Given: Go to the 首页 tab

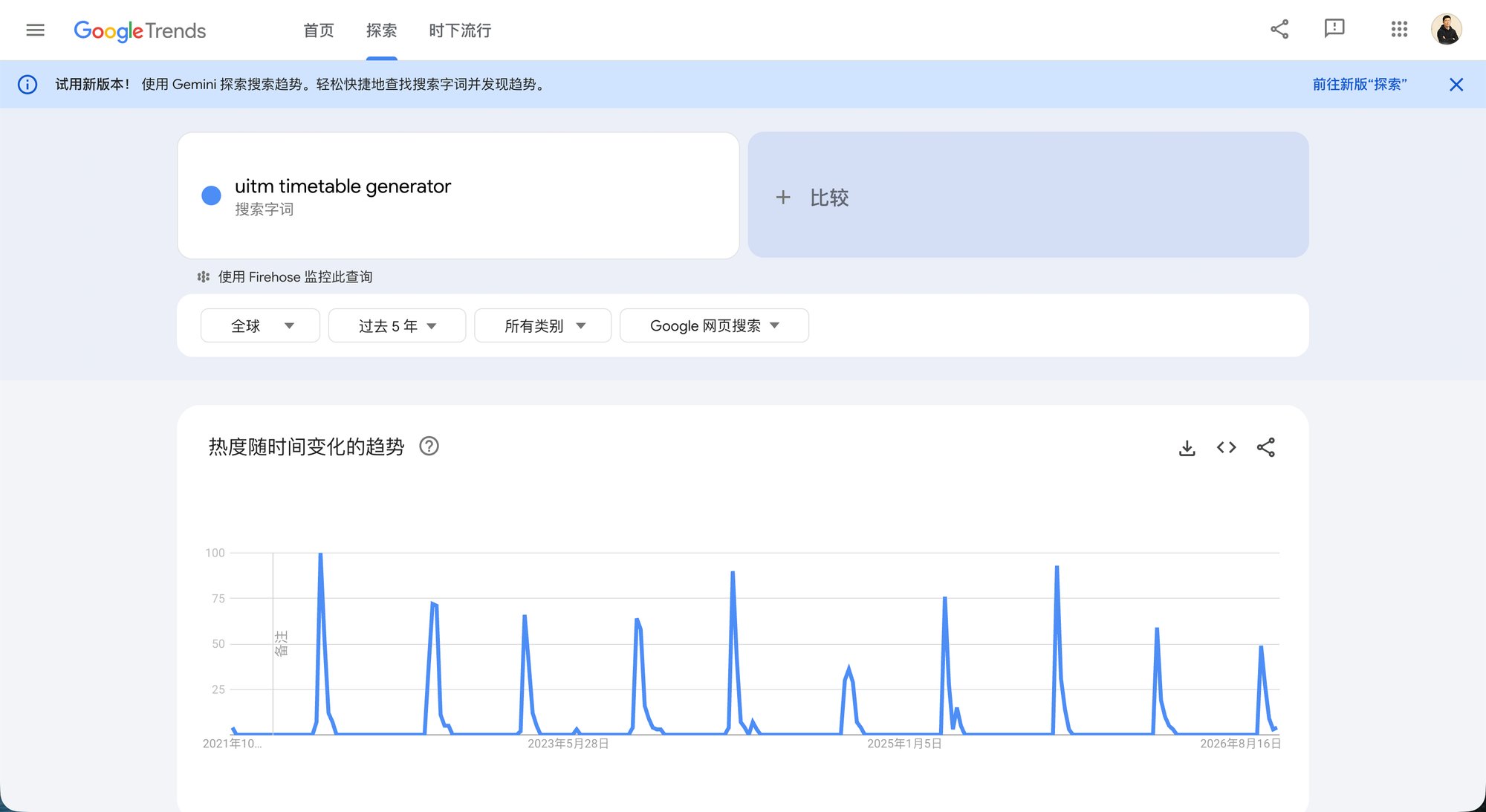Looking at the screenshot, I should 319,30.
